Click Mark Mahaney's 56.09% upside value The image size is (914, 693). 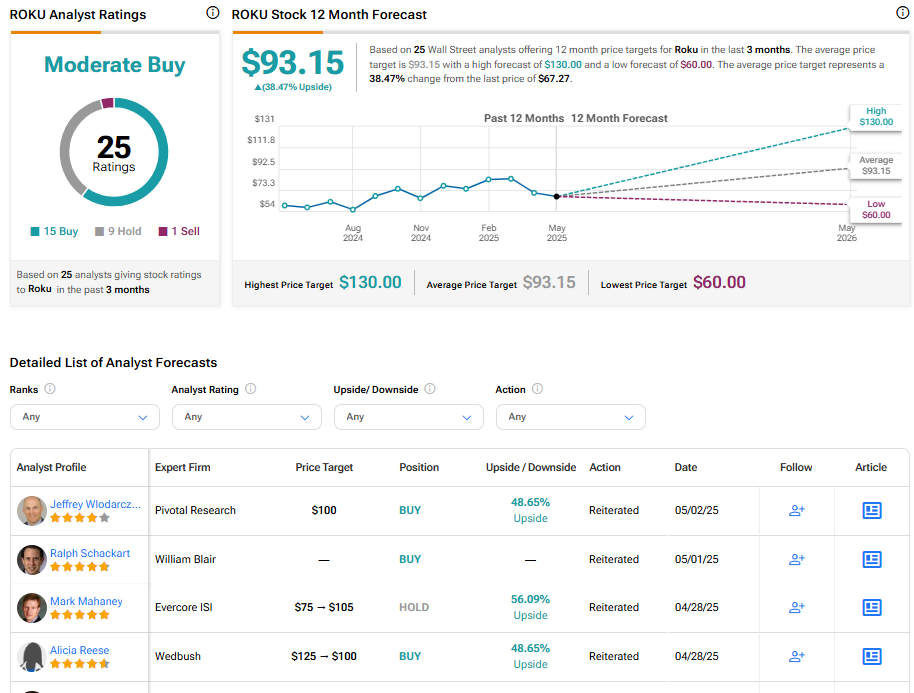pos(530,600)
